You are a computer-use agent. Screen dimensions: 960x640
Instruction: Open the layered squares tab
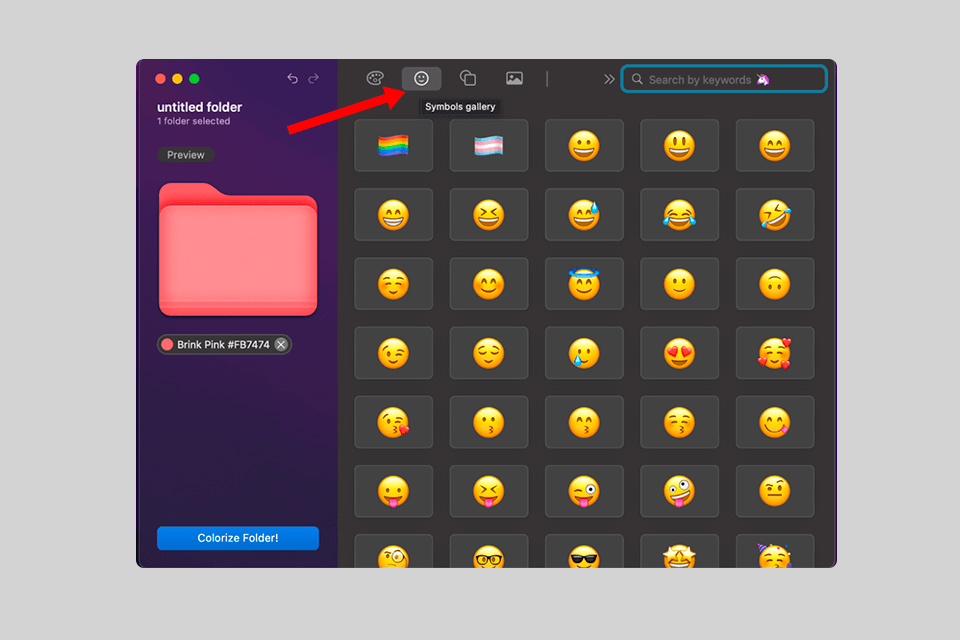point(468,78)
